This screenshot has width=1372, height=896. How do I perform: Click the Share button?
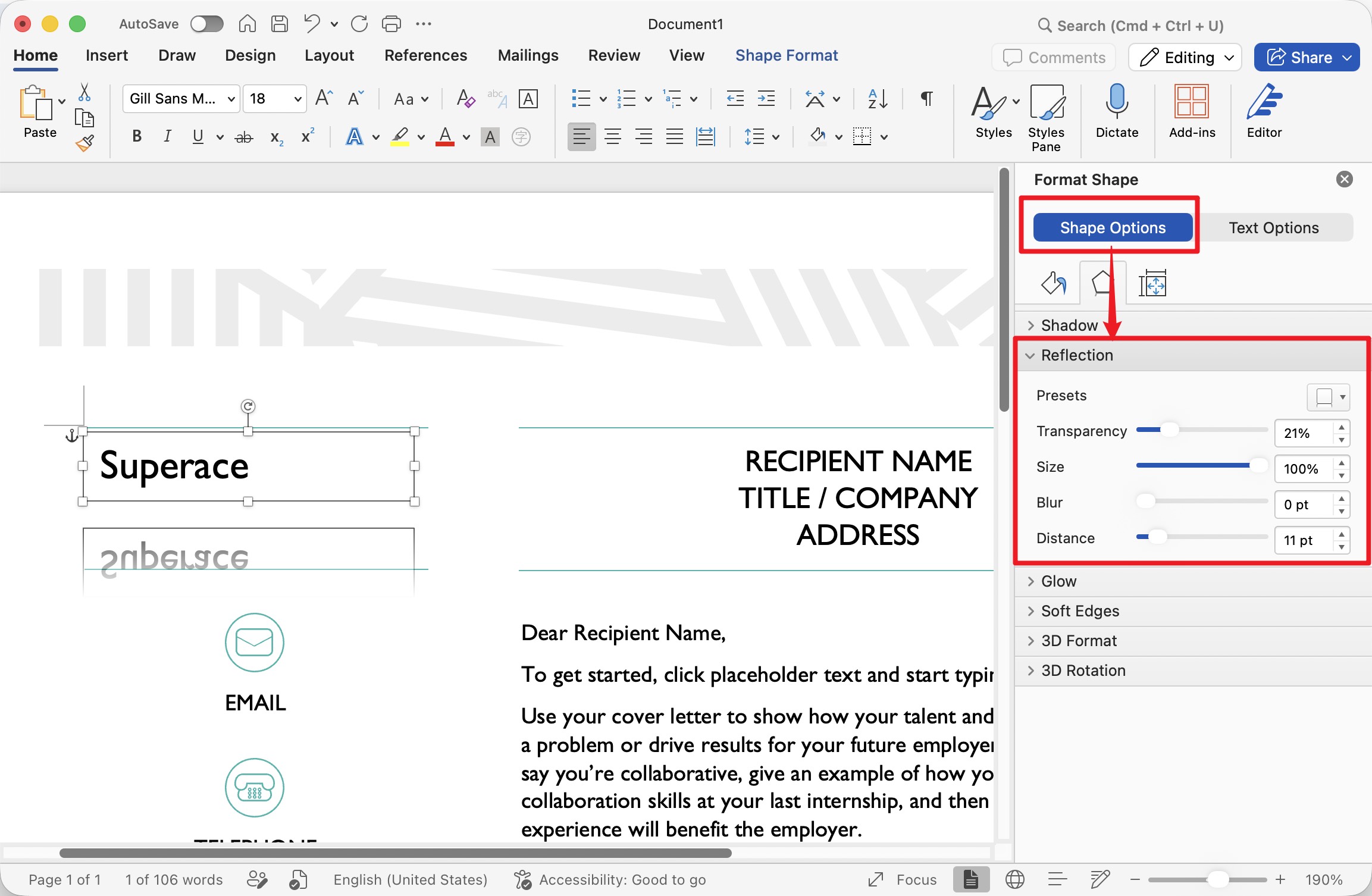(1307, 57)
